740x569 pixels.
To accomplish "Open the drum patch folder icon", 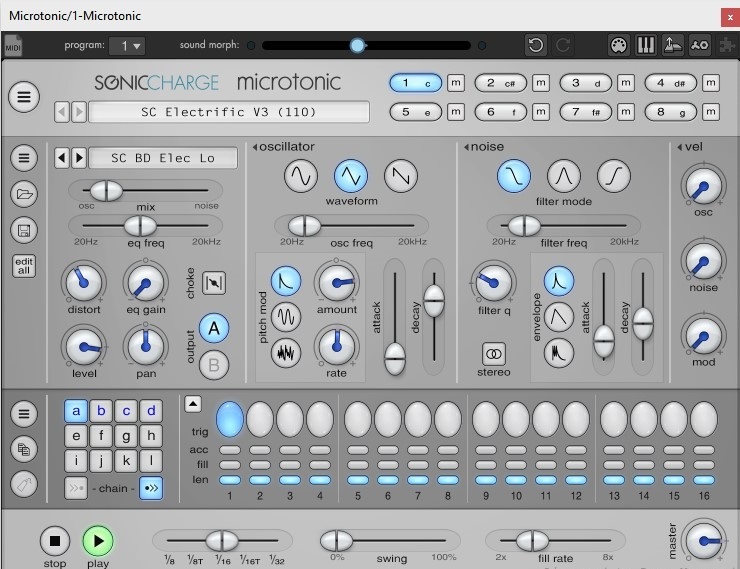I will (x=24, y=194).
